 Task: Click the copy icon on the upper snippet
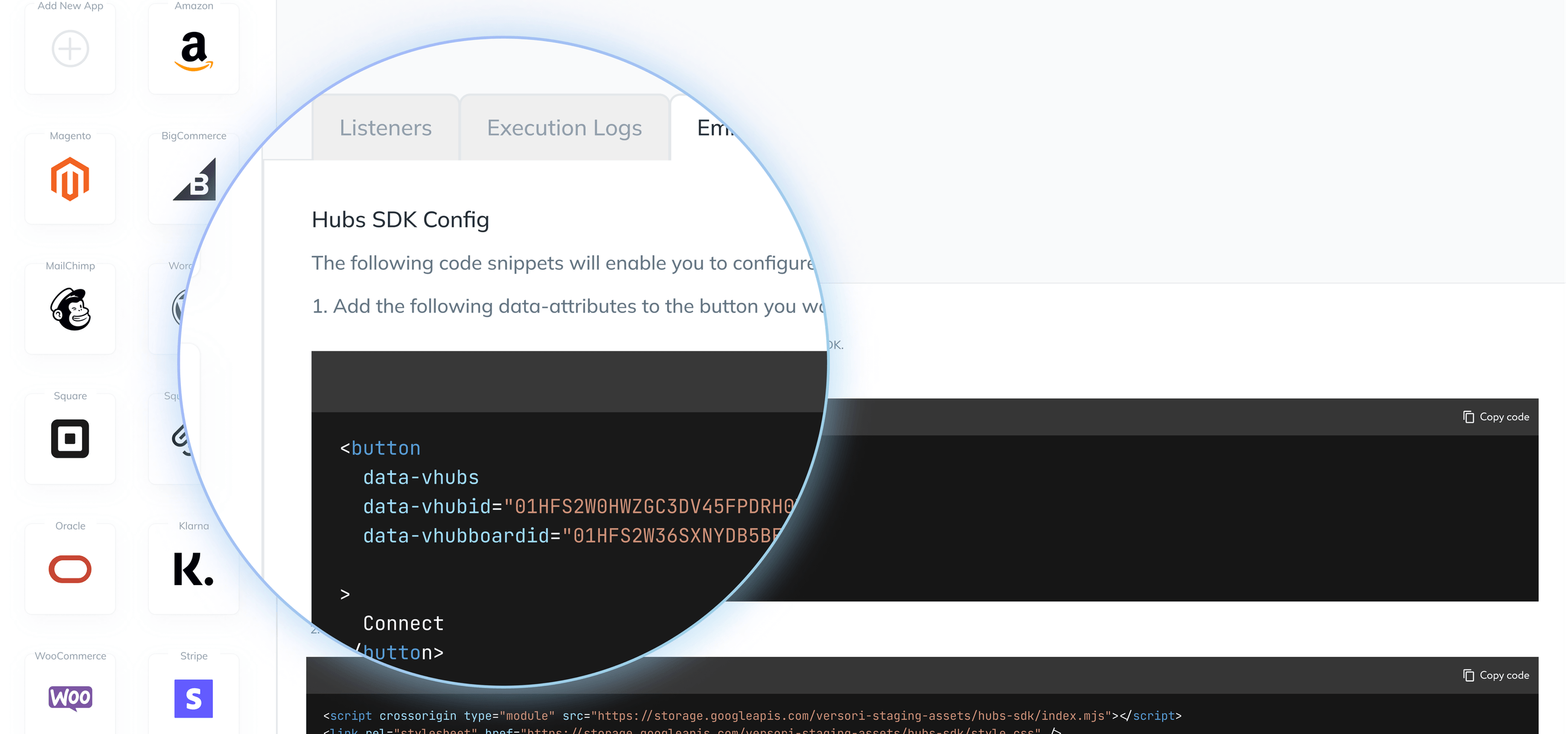click(1467, 416)
